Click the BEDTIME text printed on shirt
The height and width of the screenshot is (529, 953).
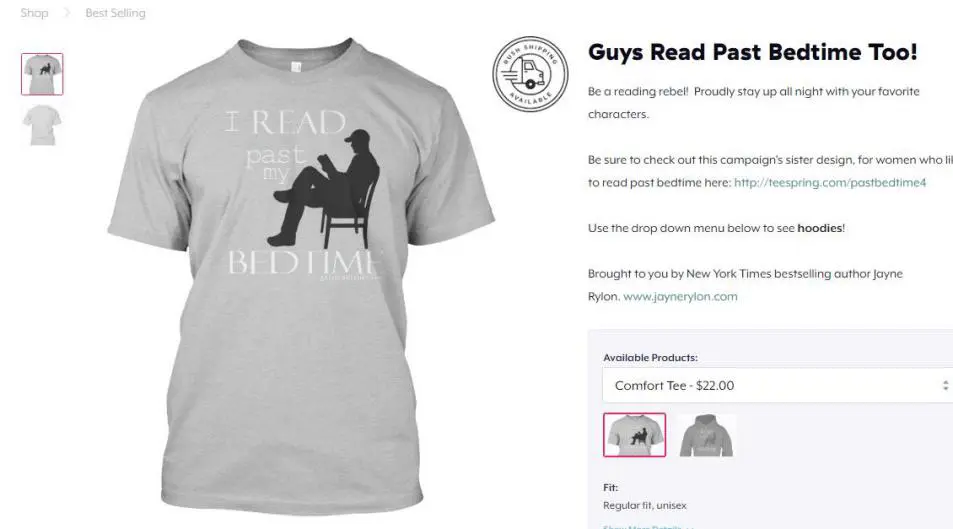point(304,263)
